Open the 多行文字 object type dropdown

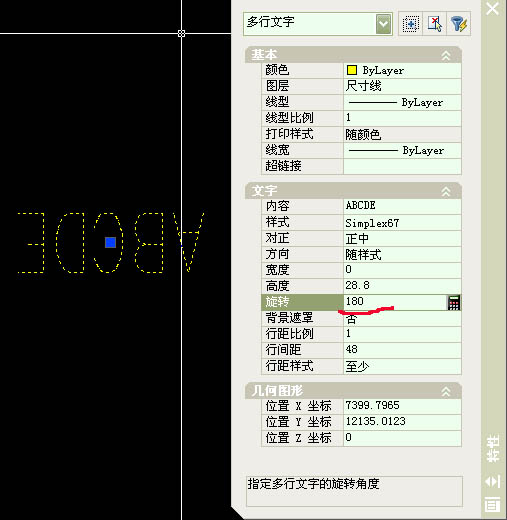pyautogui.click(x=383, y=24)
